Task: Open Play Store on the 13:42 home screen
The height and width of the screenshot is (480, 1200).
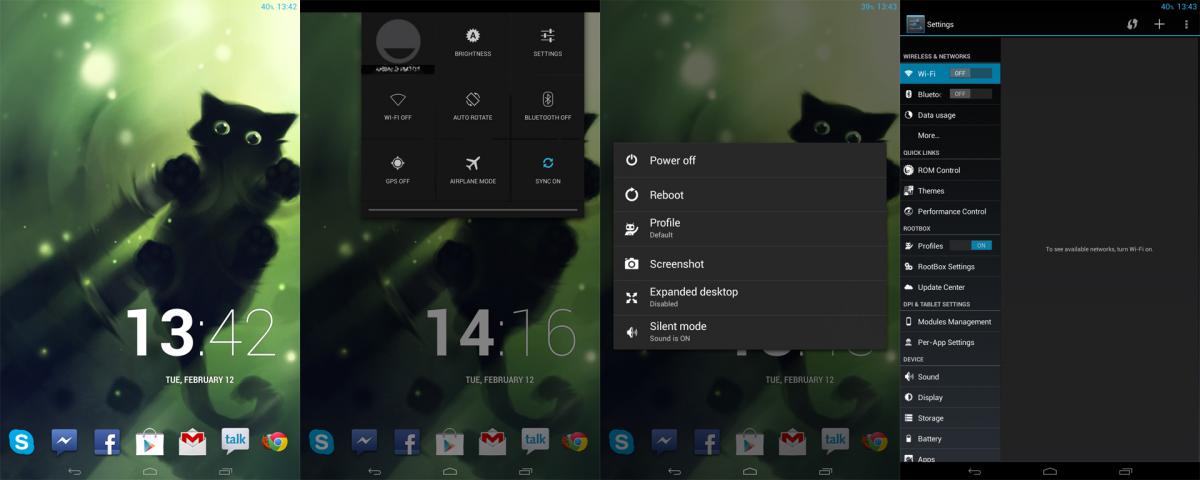Action: point(150,441)
